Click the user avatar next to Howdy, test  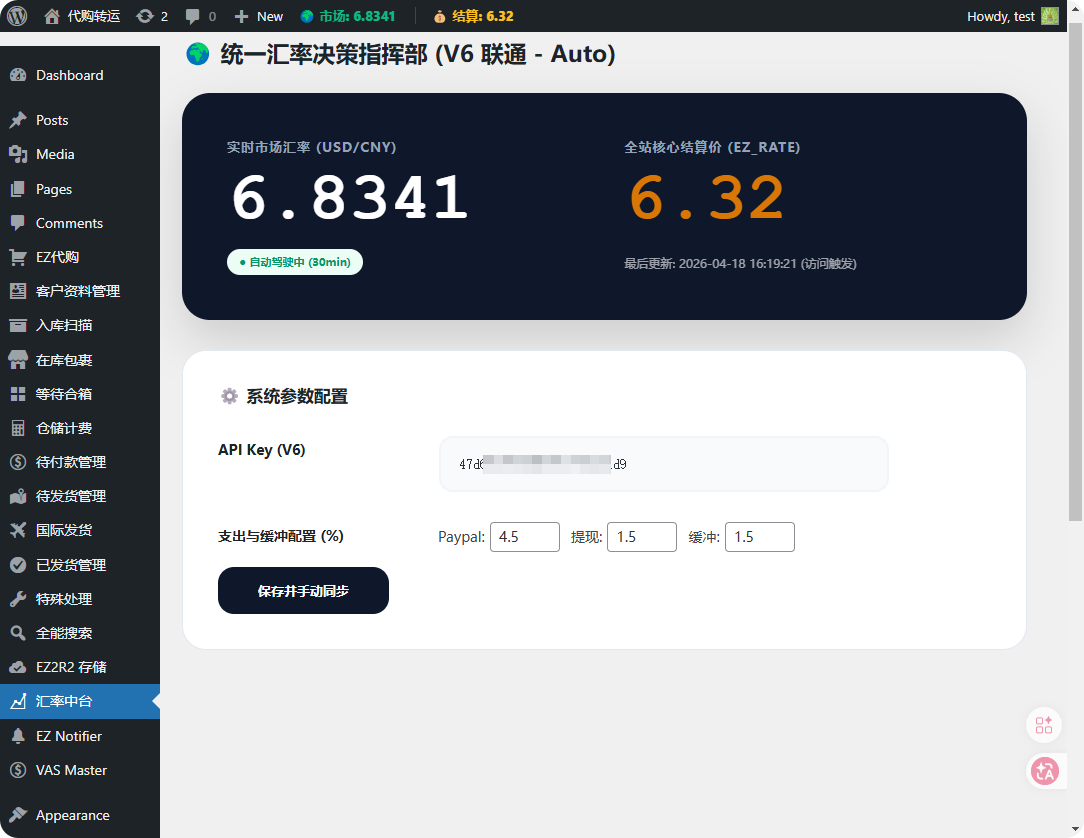click(1049, 16)
